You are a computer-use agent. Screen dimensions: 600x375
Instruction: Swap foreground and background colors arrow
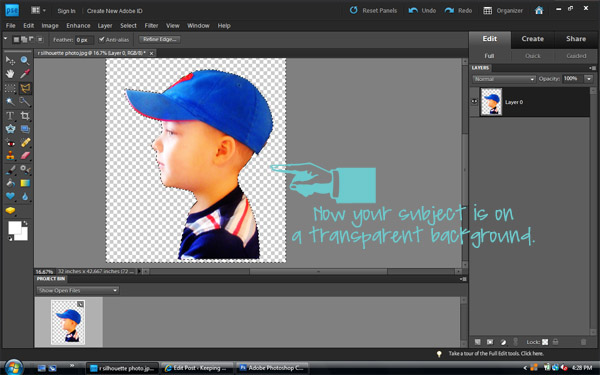click(26, 223)
